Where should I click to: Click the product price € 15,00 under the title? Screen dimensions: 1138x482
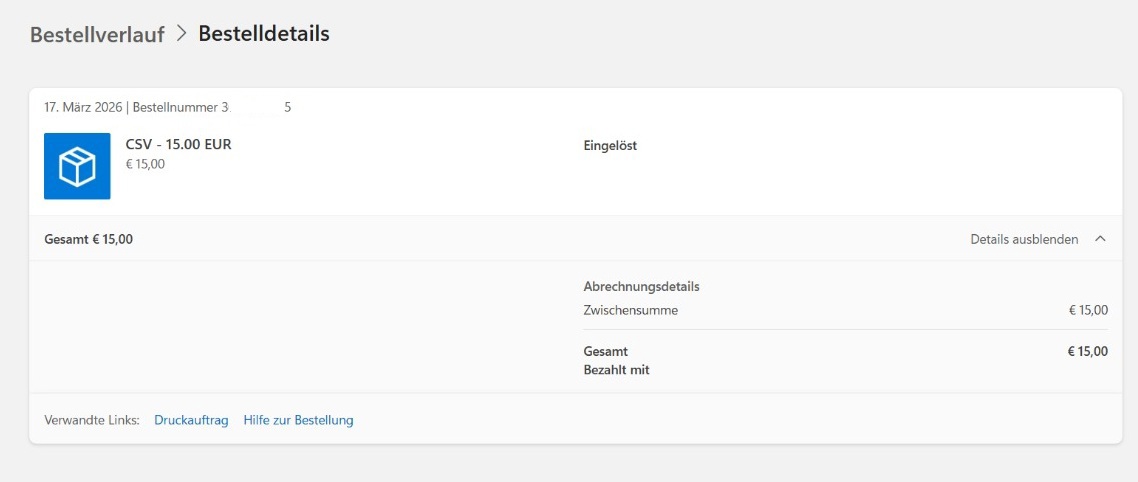[x=145, y=164]
